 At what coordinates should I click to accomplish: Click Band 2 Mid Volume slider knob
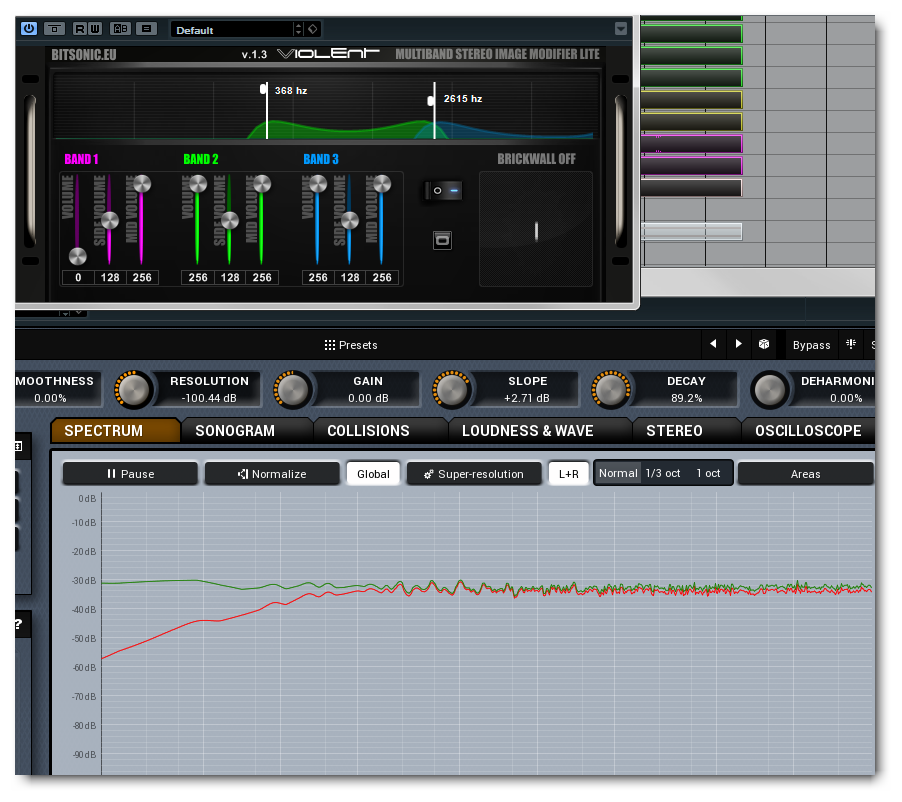(262, 184)
